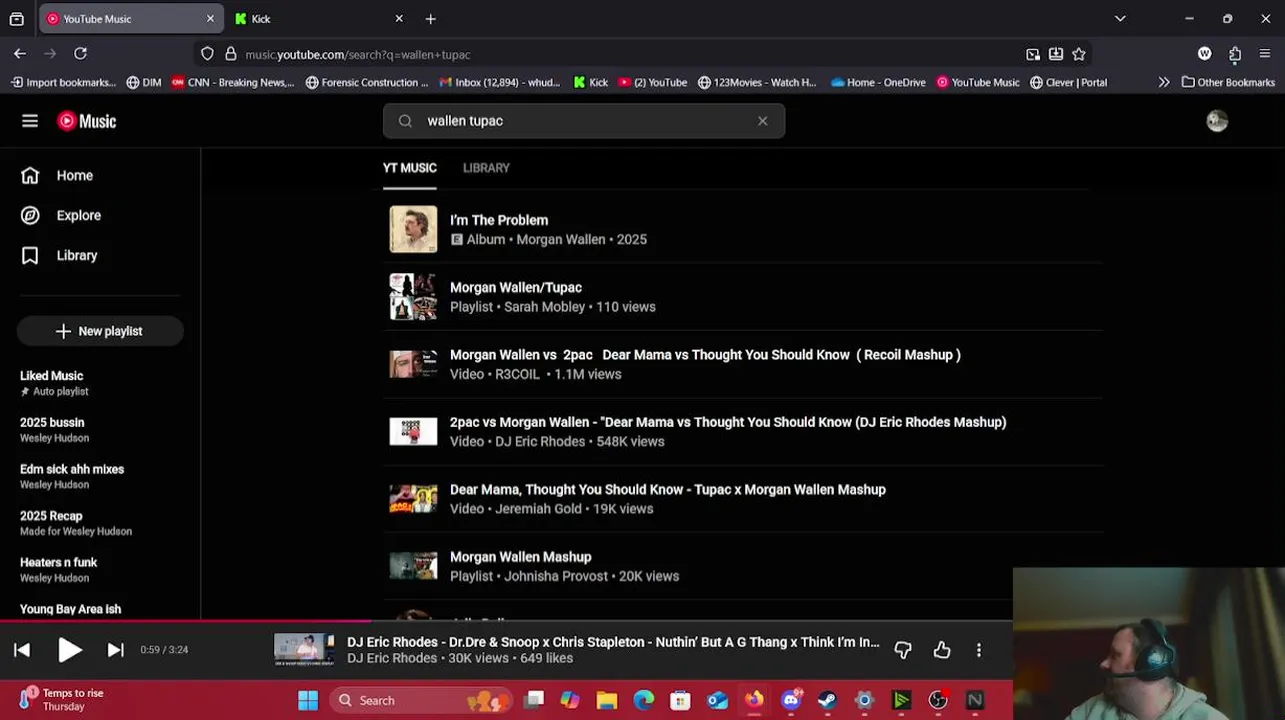Click the browser back arrow
The image size is (1285, 720).
(20, 54)
